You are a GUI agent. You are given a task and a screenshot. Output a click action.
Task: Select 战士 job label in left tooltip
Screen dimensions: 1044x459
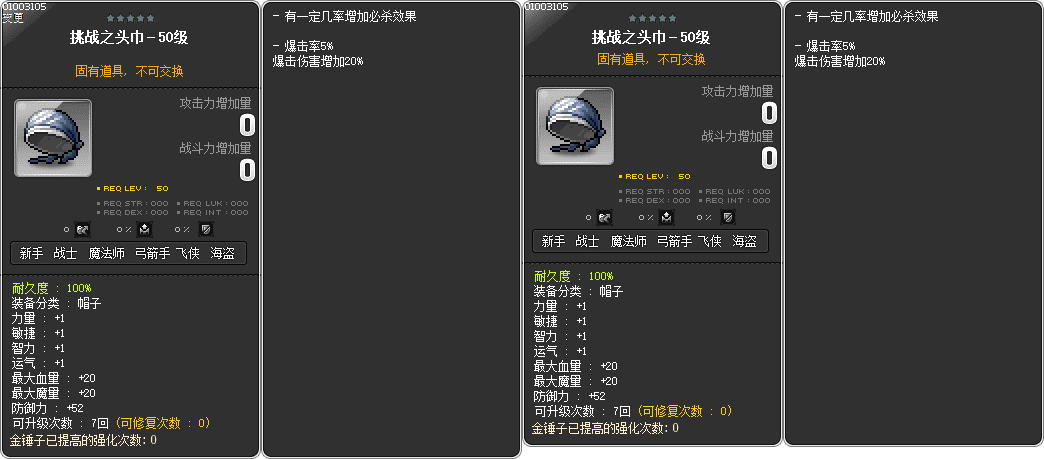[x=65, y=254]
